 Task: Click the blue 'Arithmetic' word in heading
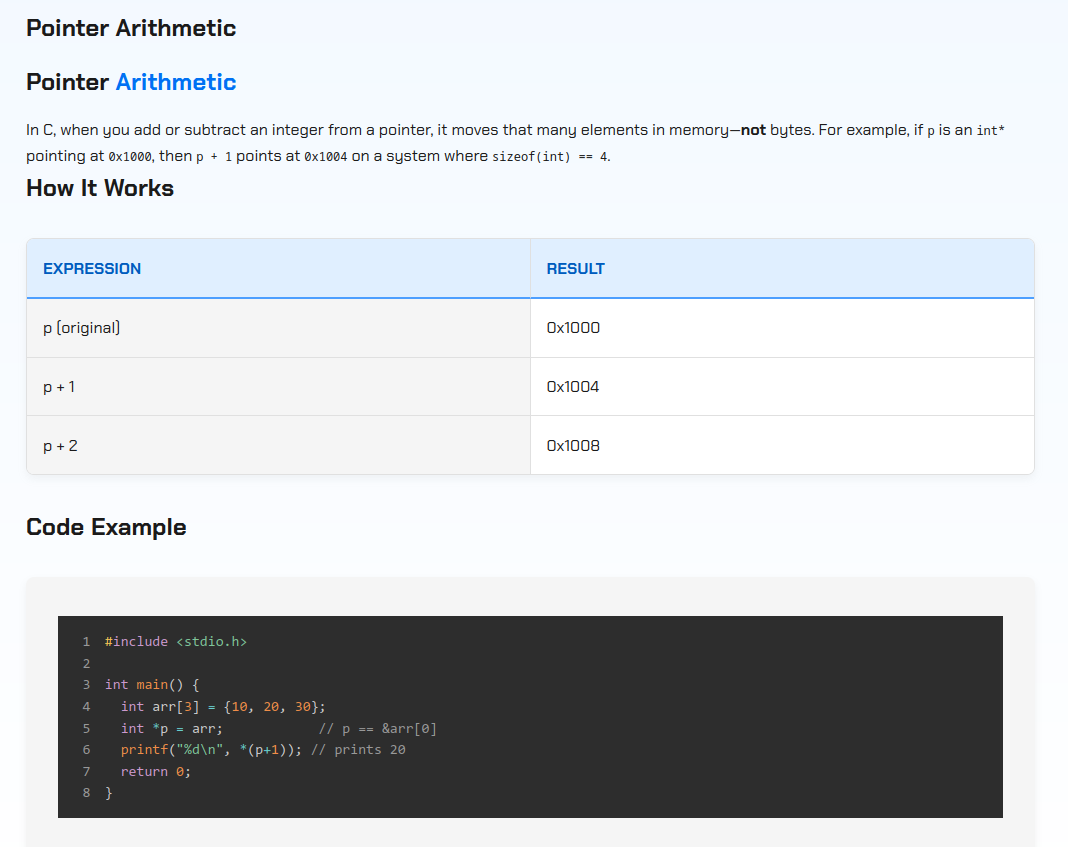(x=176, y=82)
